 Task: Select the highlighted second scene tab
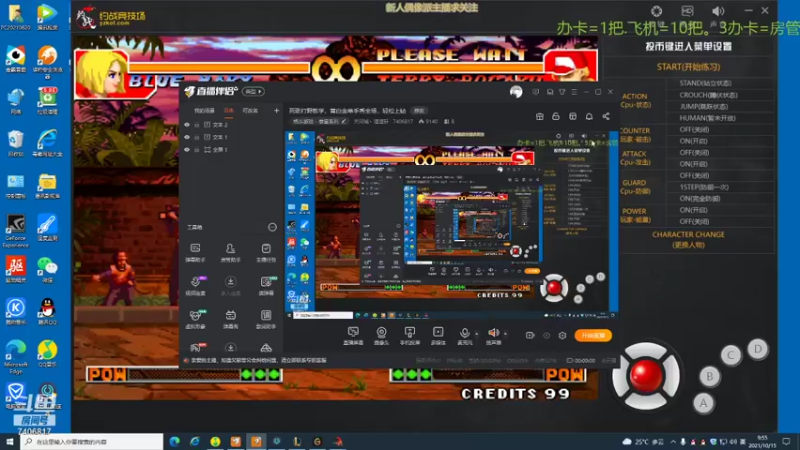229,111
